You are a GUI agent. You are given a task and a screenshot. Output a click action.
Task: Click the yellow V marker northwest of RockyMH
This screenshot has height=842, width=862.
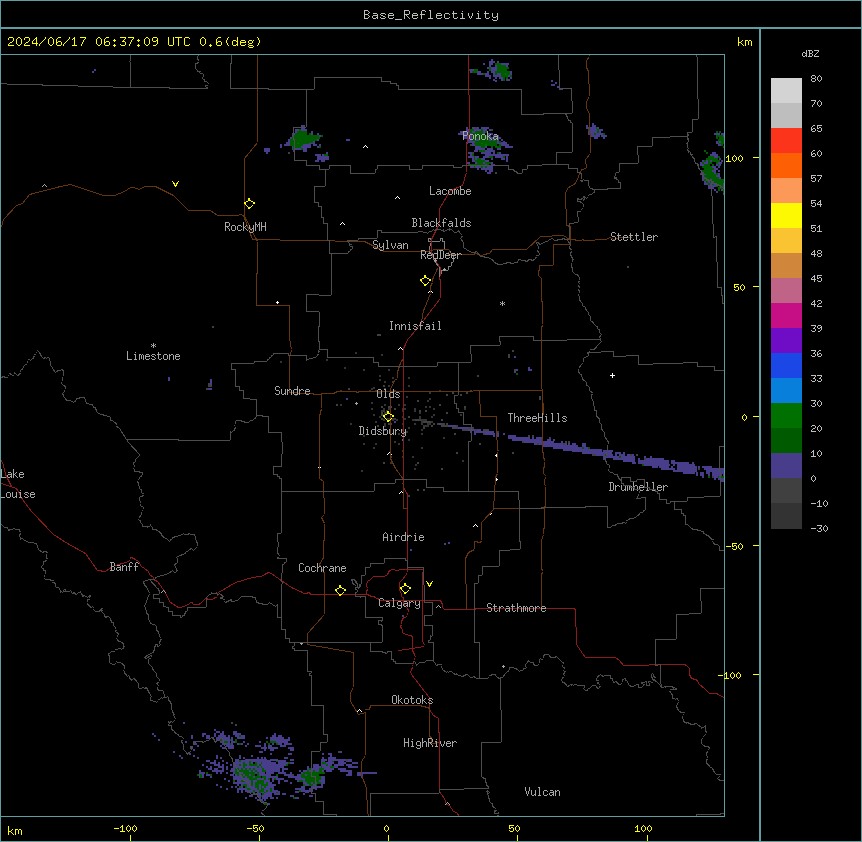tap(175, 184)
